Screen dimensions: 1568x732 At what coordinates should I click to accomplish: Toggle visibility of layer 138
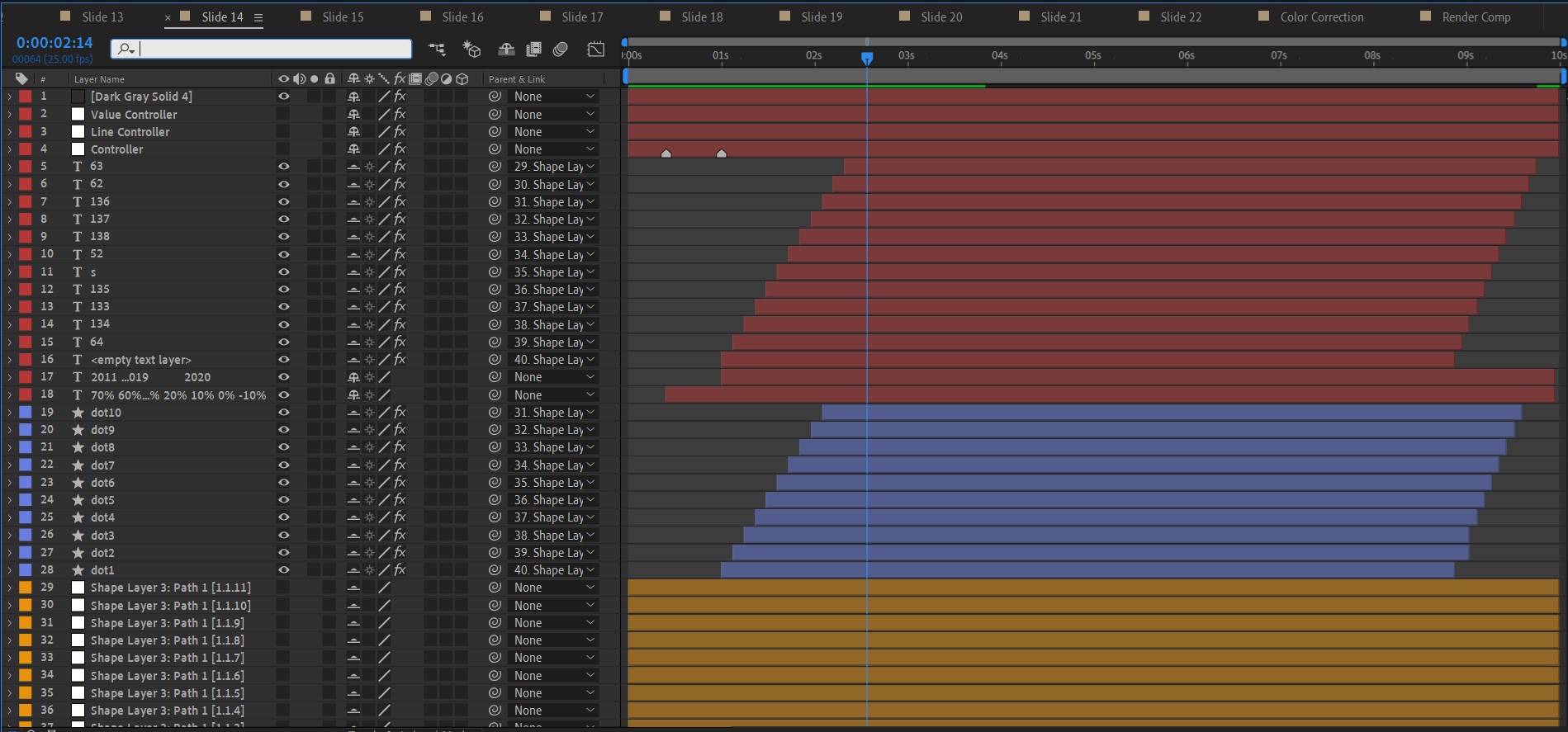tap(283, 237)
